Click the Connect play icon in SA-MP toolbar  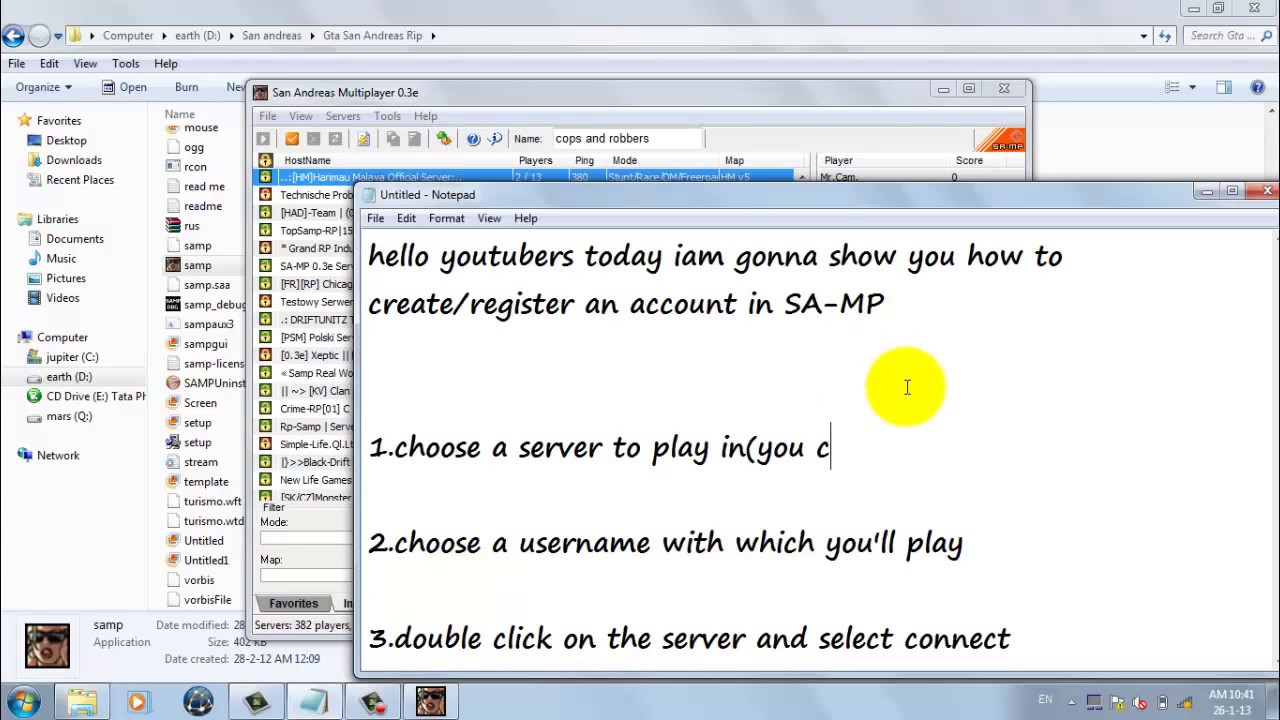point(264,139)
